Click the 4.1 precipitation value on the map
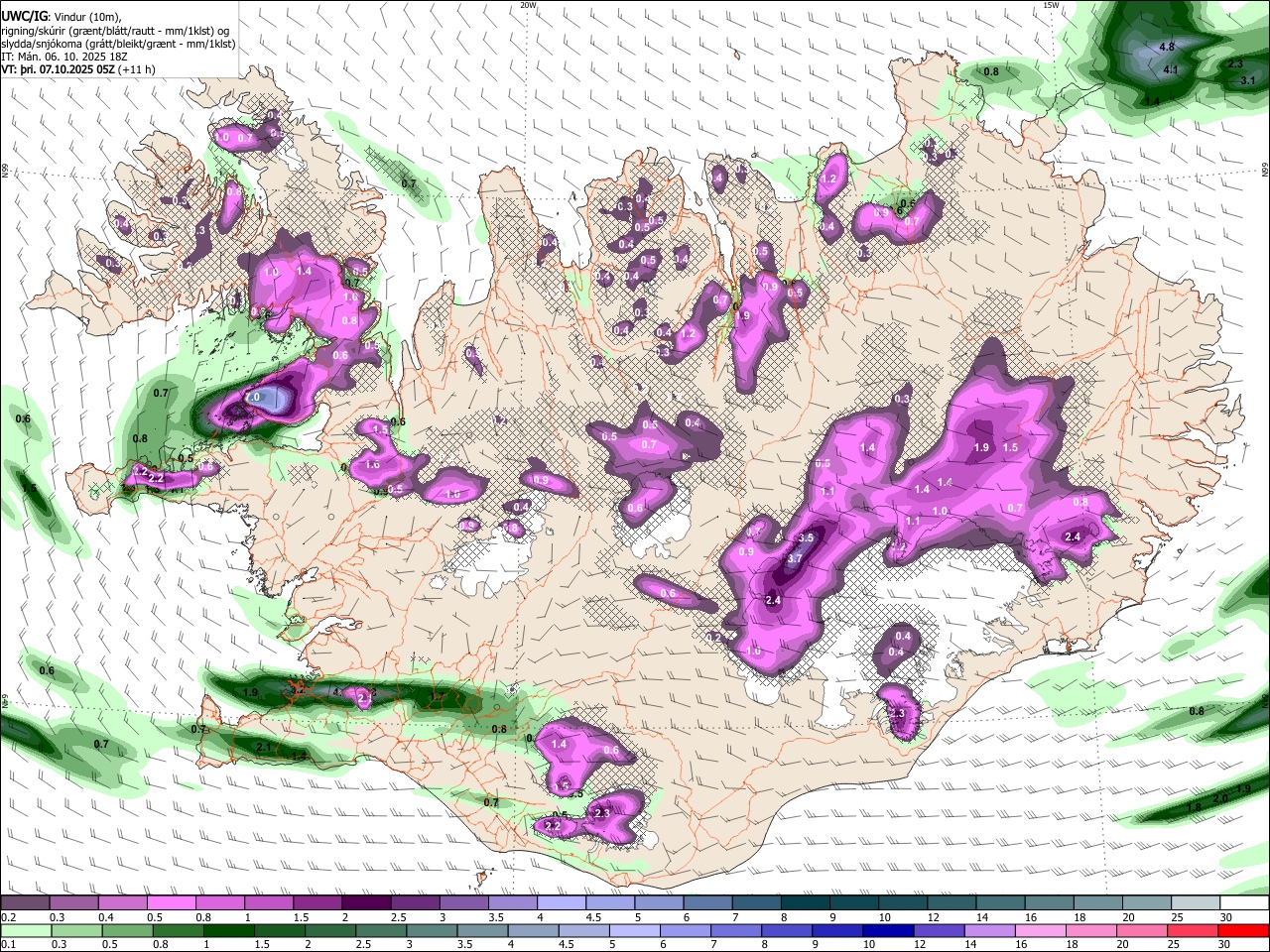 click(x=1170, y=69)
